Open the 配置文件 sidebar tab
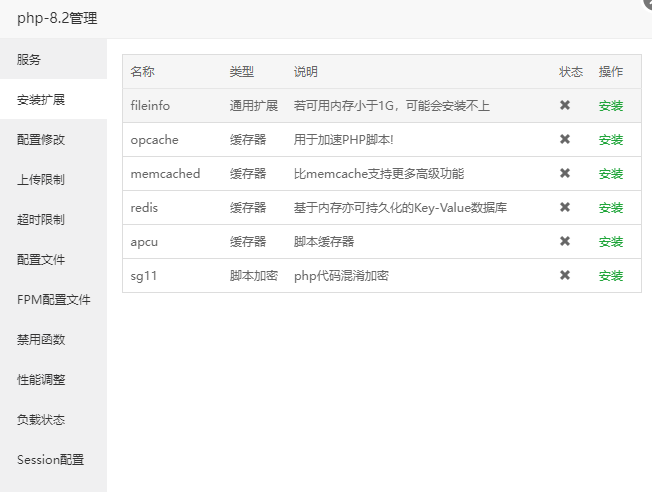The image size is (652, 492). coord(53,260)
